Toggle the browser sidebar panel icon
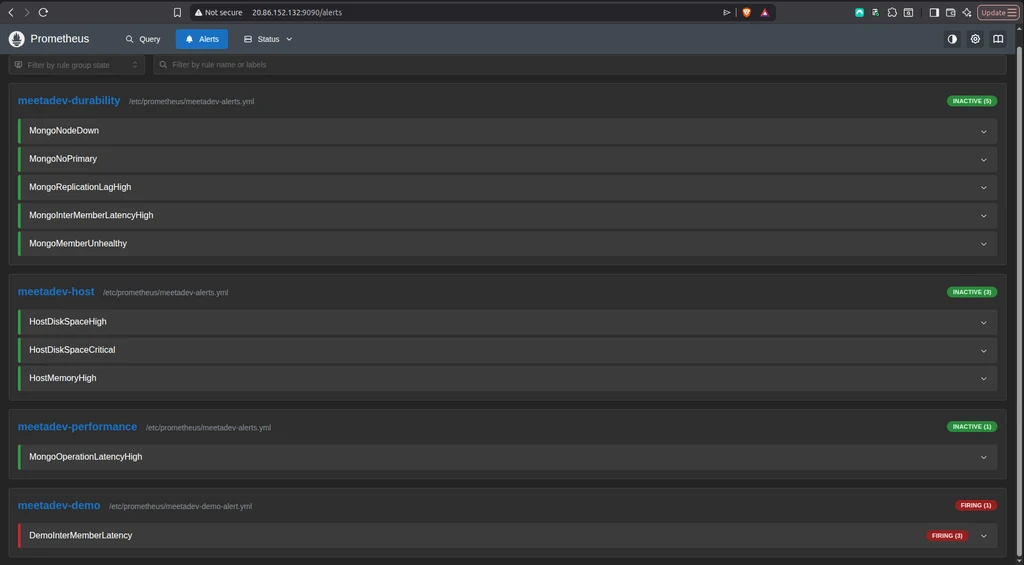 (x=934, y=12)
